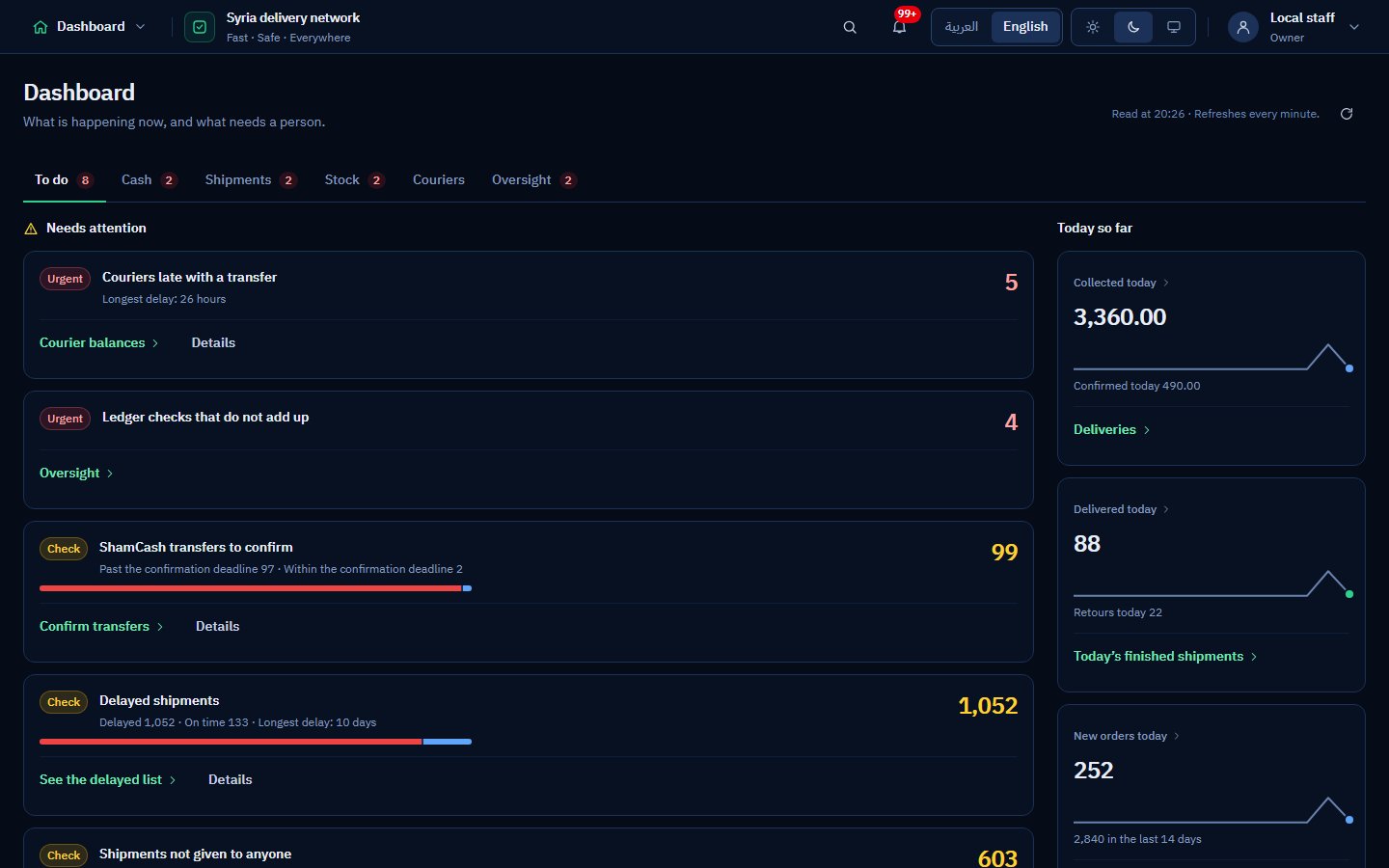This screenshot has height=868, width=1389.
Task: Open the New orders today card heading
Action: pos(1127,736)
